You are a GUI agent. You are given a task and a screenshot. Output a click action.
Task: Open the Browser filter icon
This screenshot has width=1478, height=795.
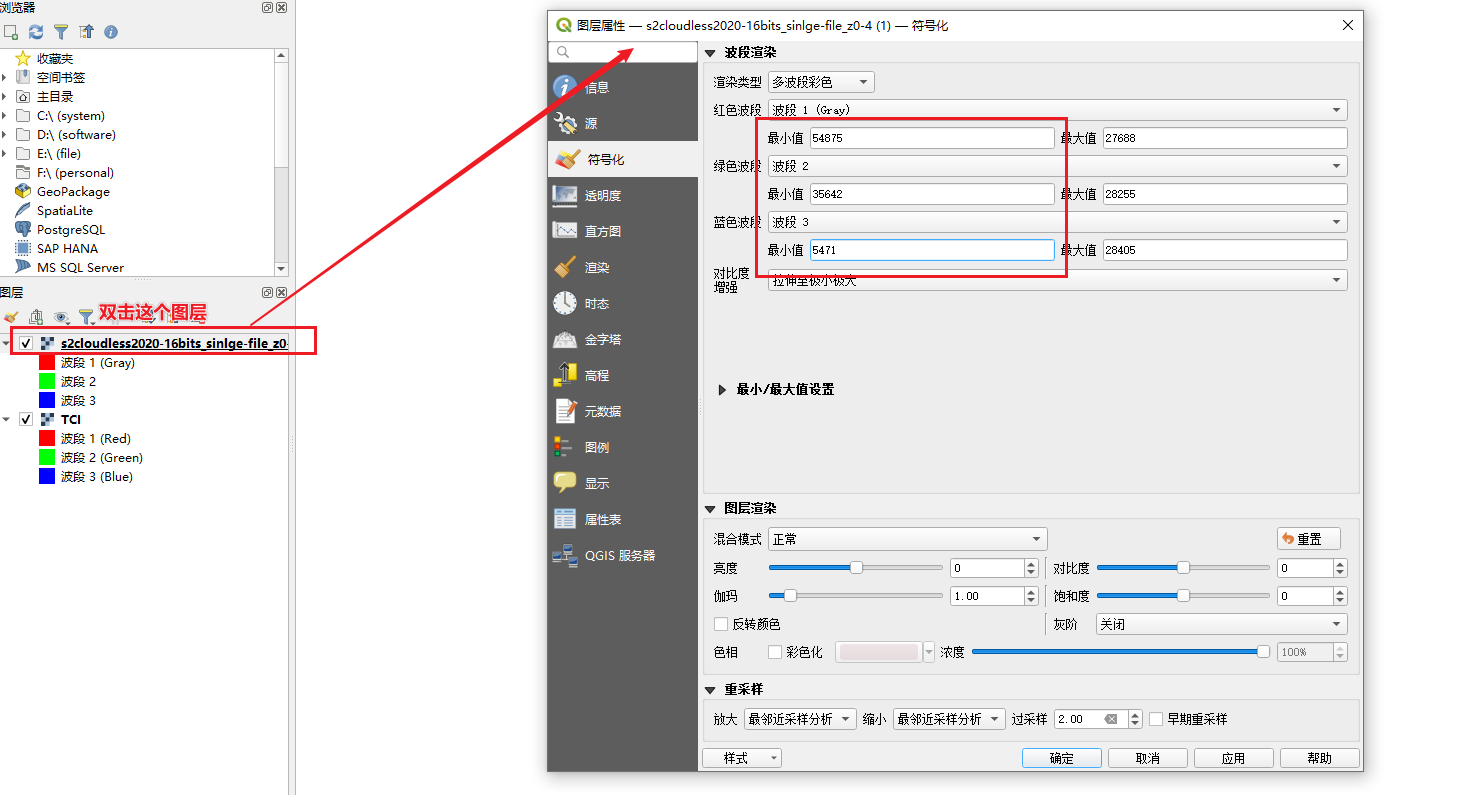[x=61, y=32]
